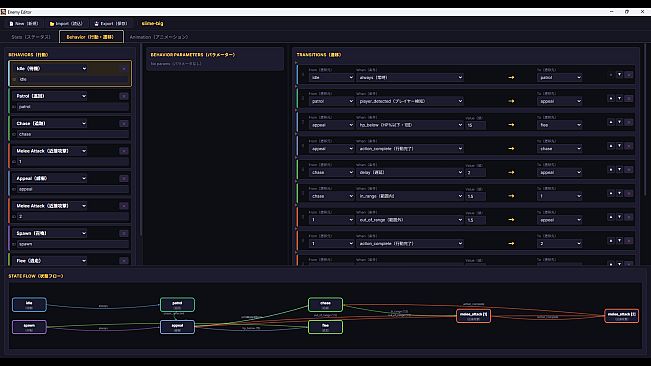Select the spawn node in State Flow
The height and width of the screenshot is (366, 651).
tap(29, 327)
